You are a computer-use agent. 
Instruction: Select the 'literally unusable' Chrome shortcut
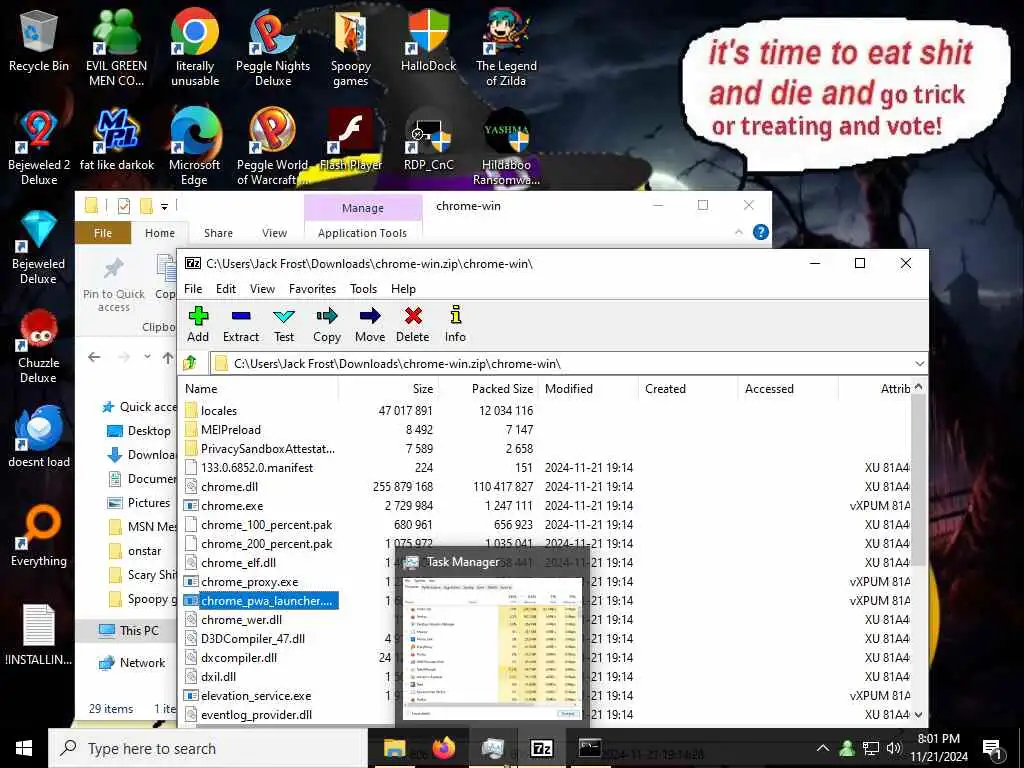pos(195,48)
